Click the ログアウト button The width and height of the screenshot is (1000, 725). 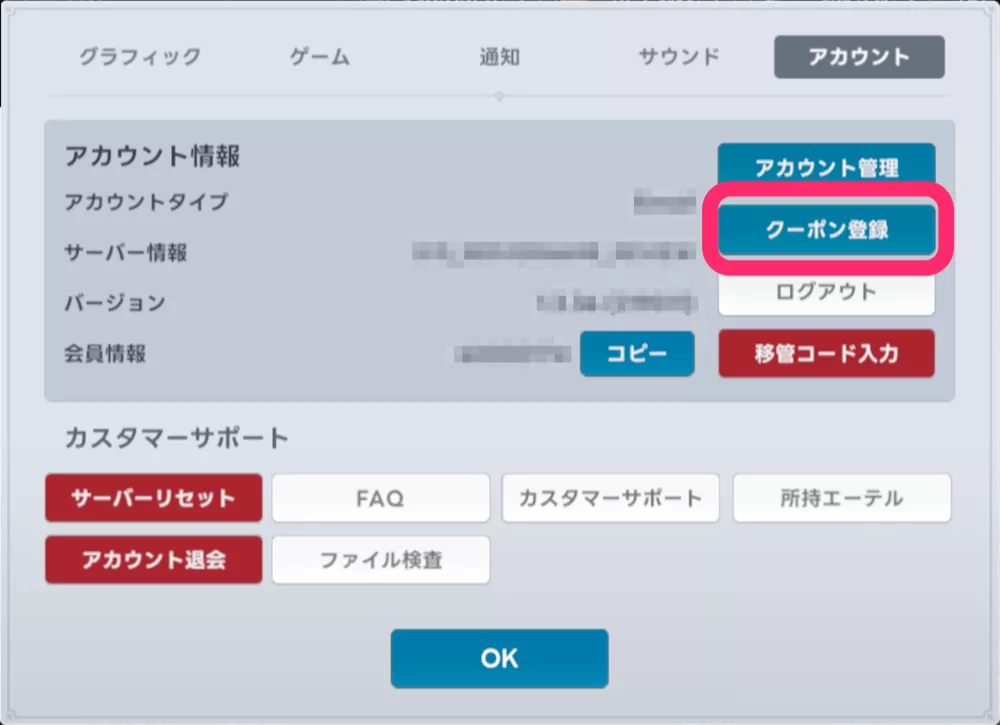826,294
